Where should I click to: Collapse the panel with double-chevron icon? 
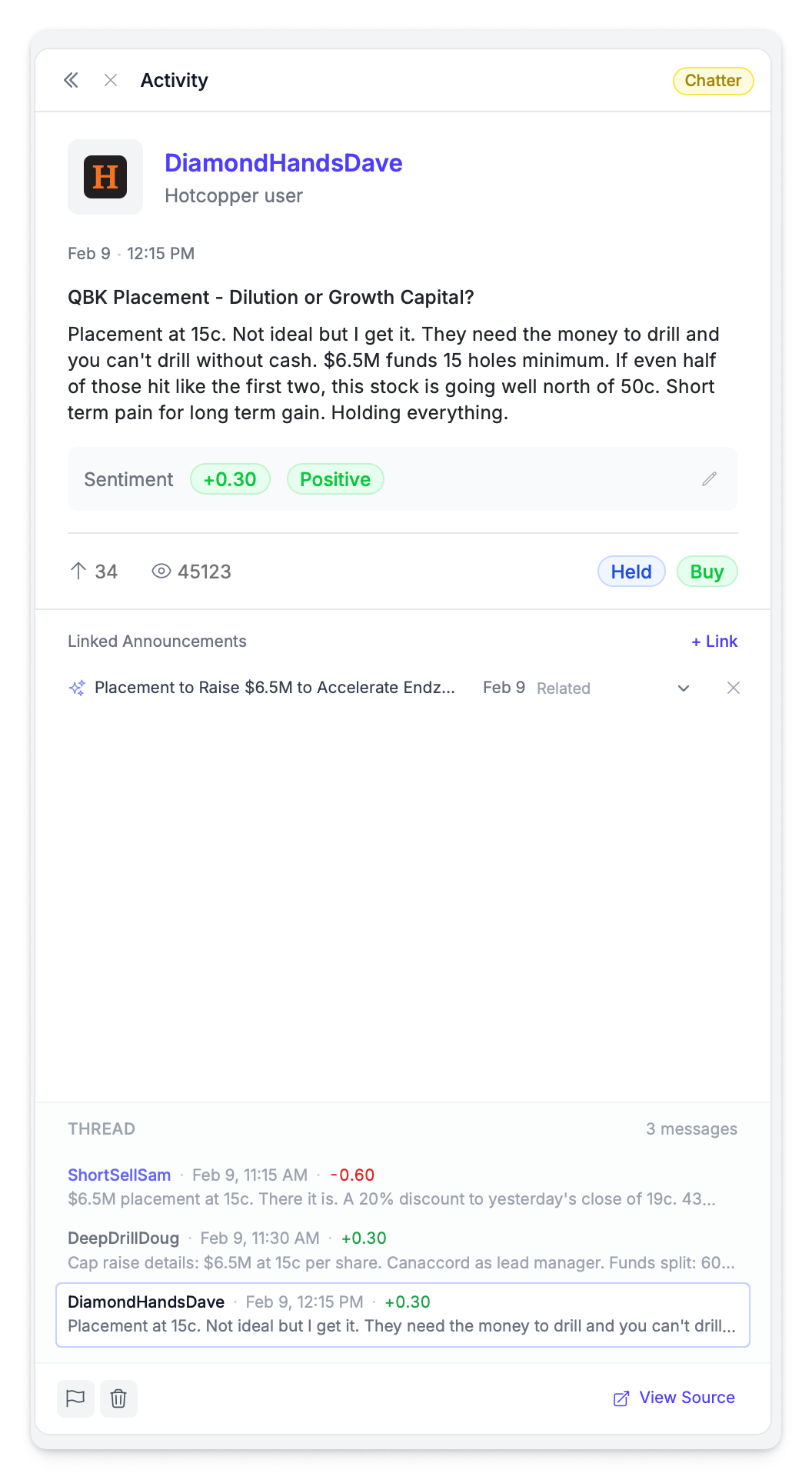point(71,80)
